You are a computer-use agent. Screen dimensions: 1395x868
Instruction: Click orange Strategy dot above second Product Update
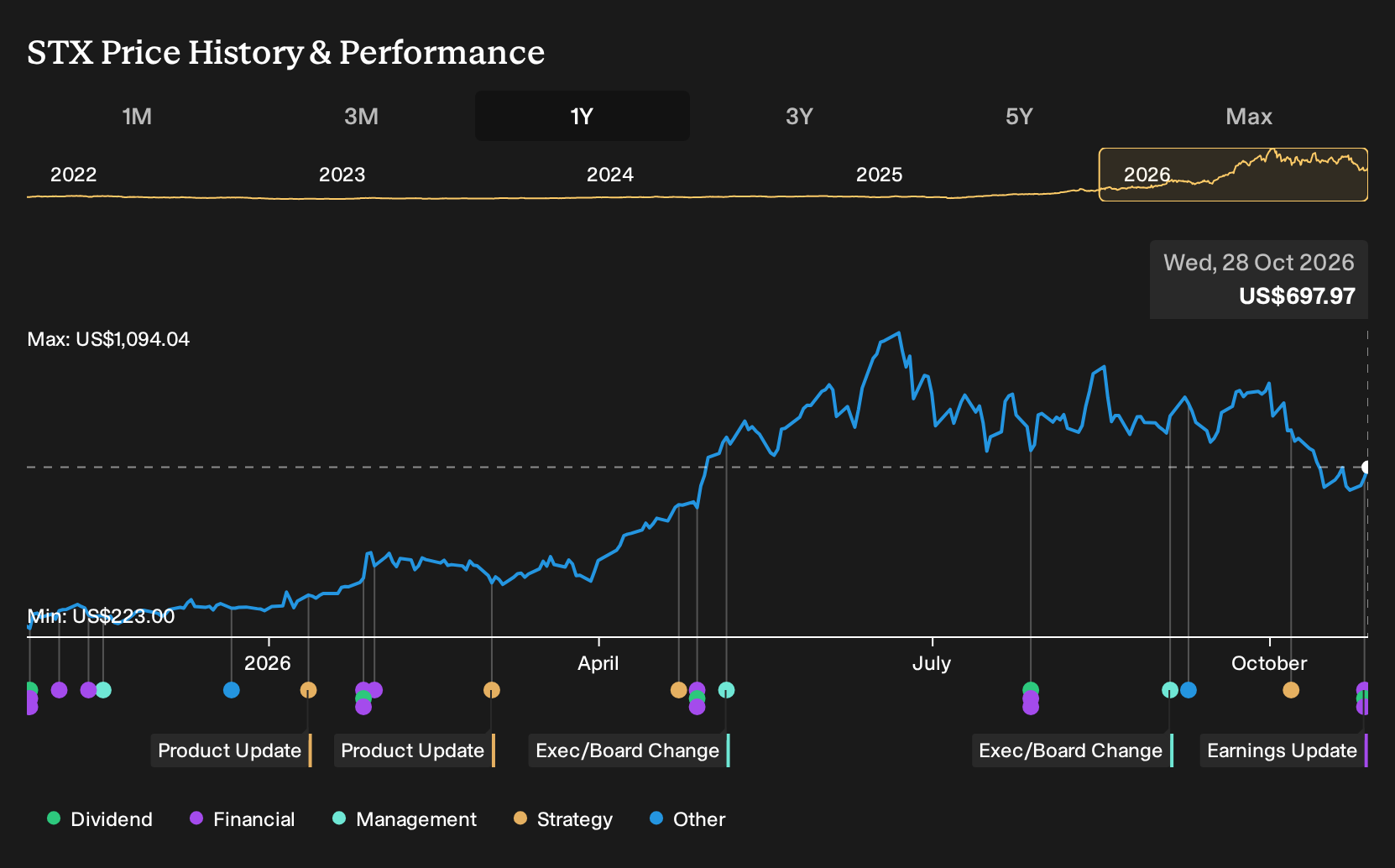point(492,690)
